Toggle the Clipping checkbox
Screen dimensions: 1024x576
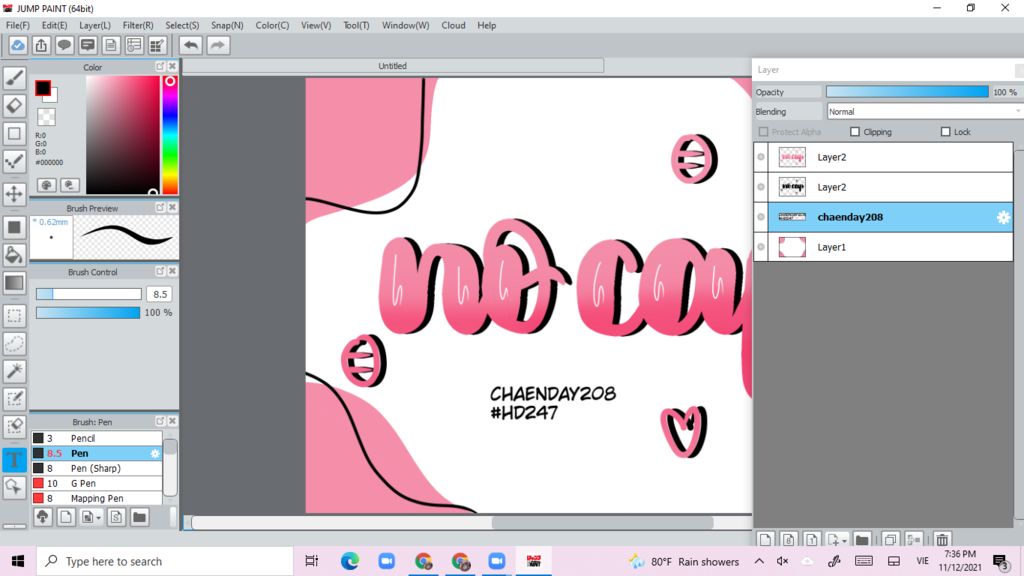click(855, 132)
